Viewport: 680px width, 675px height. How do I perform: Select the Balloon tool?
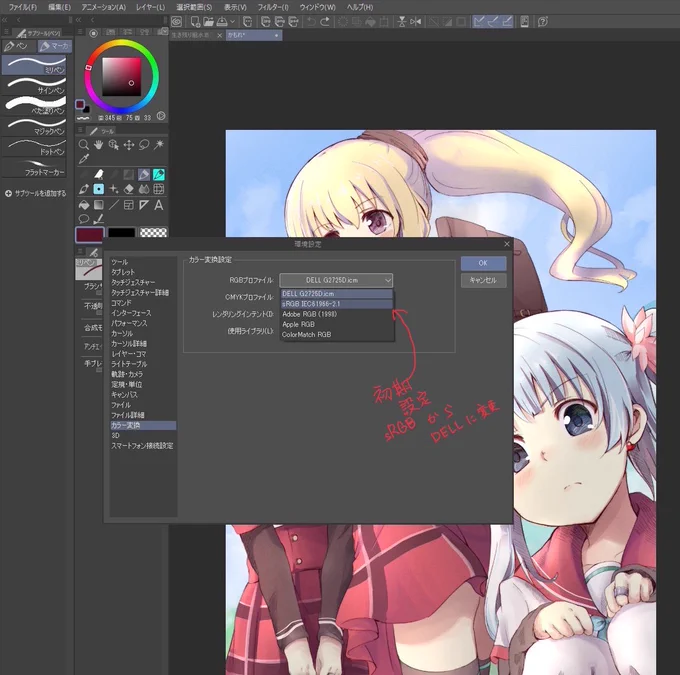click(x=84, y=219)
